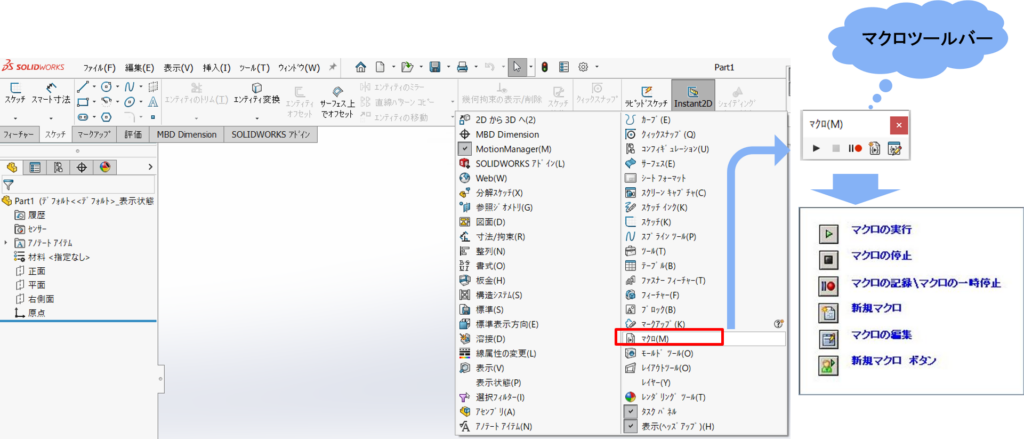Image resolution: width=1024 pixels, height=439 pixels.
Task: Open the dropdown arrow next to the New icon
Action: click(393, 67)
